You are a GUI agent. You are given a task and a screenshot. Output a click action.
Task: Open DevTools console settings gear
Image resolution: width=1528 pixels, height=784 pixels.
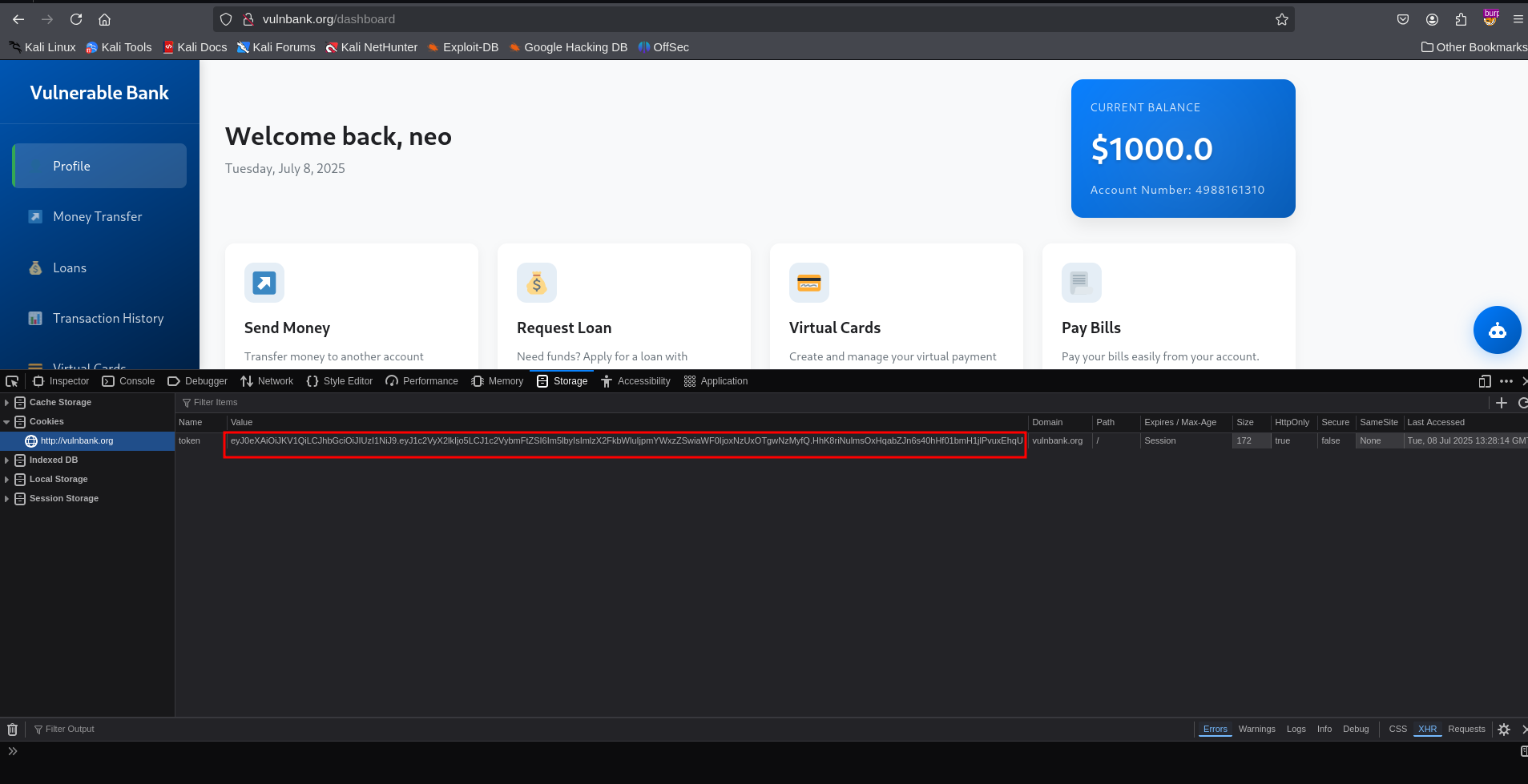[1504, 729]
